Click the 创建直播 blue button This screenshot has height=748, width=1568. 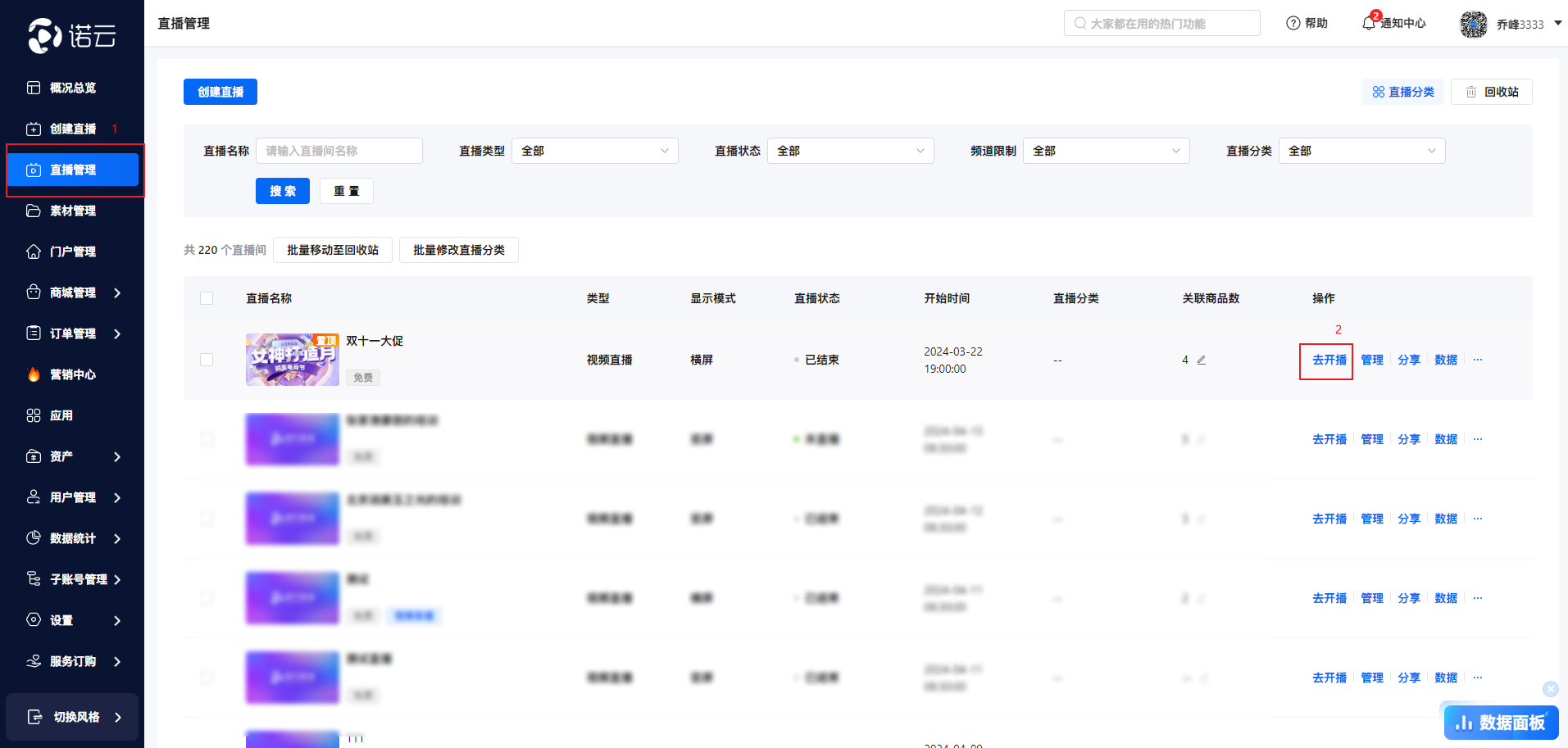(x=220, y=92)
